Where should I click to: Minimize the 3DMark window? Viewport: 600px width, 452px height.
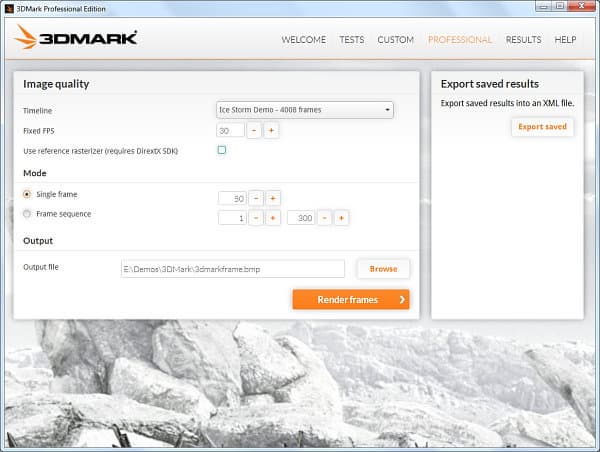(x=543, y=7)
